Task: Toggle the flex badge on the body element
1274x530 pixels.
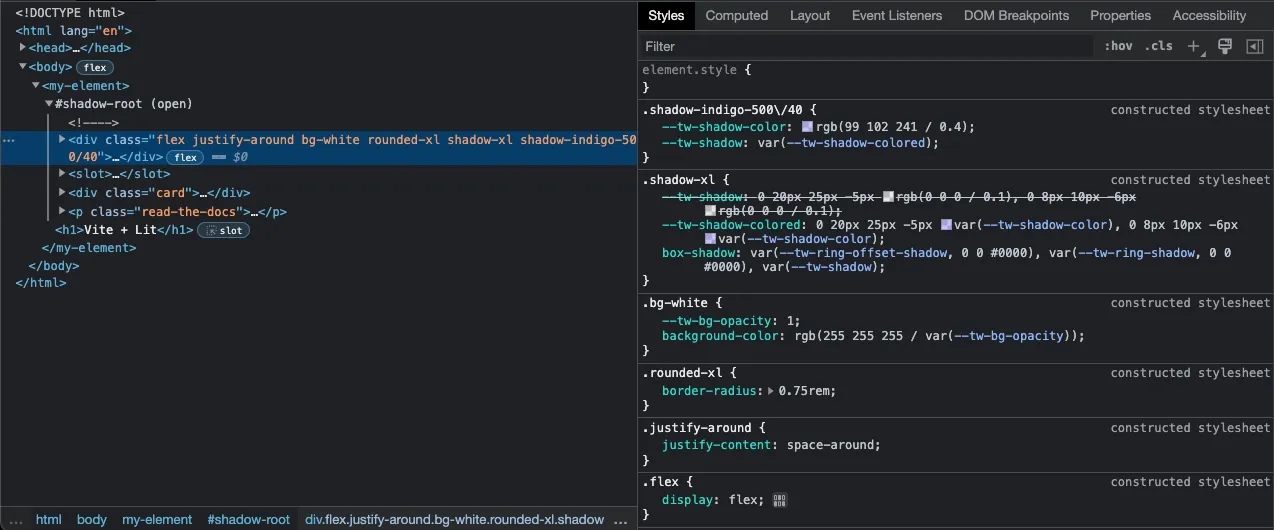Action: click(95, 67)
